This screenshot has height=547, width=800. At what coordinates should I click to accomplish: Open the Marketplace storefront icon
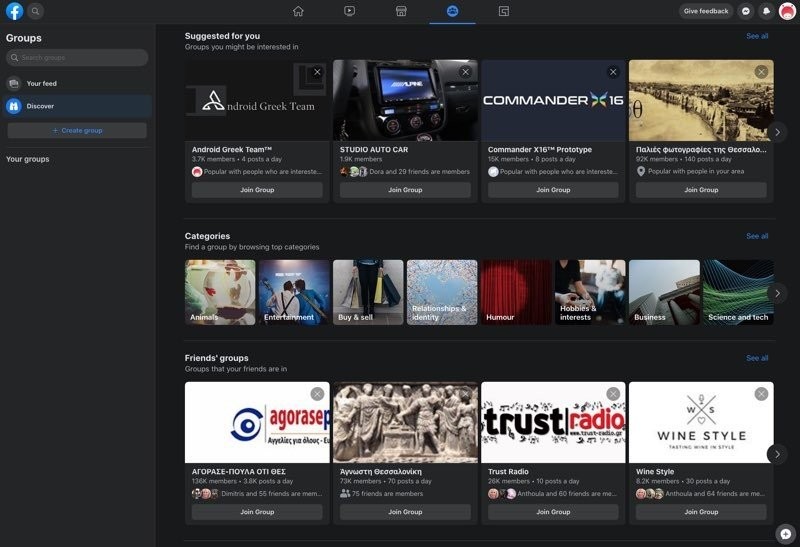click(401, 11)
